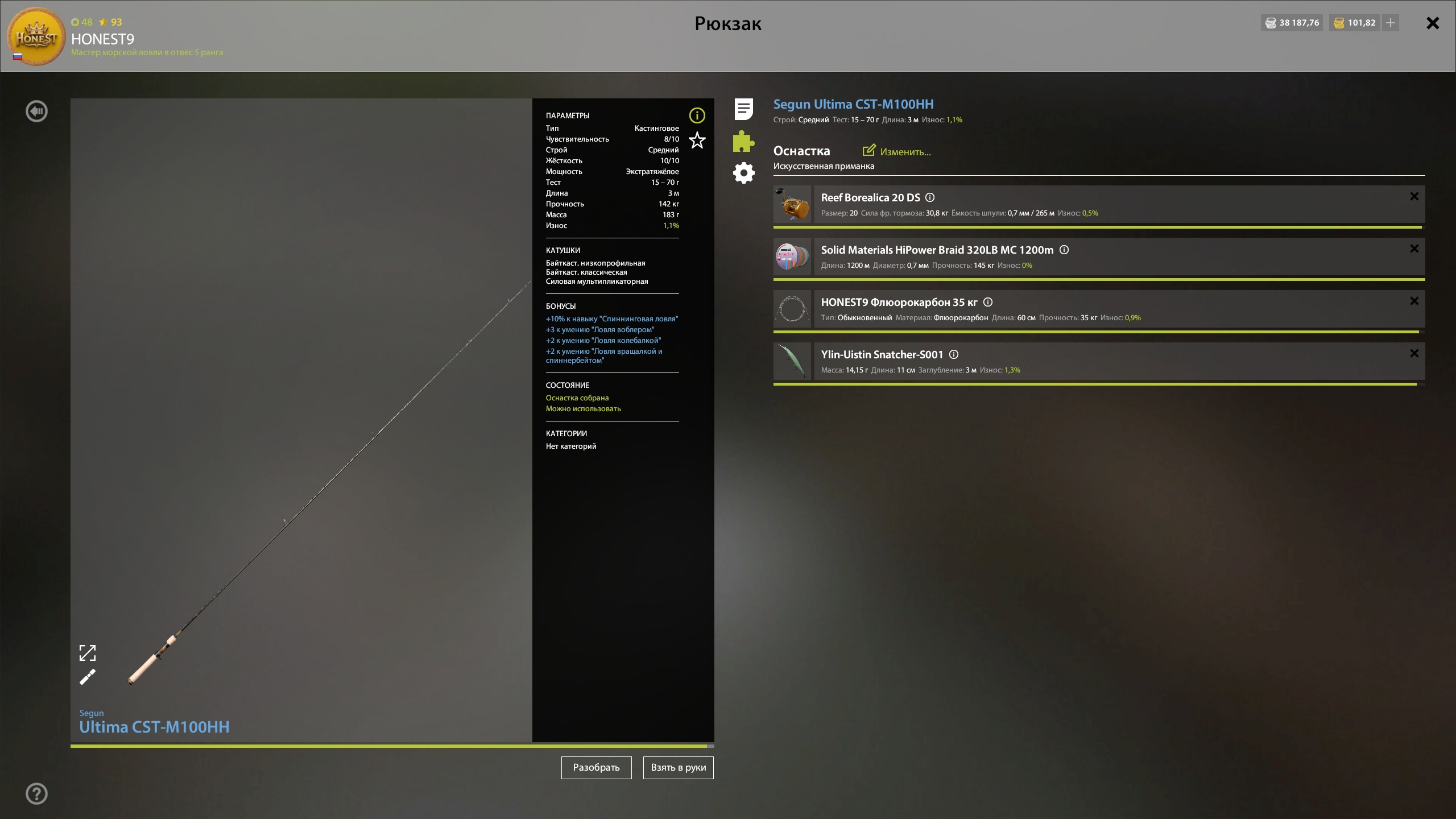Screen dimensions: 1456x819
Task: Click the expand fullscreen view icon
Action: click(88, 653)
